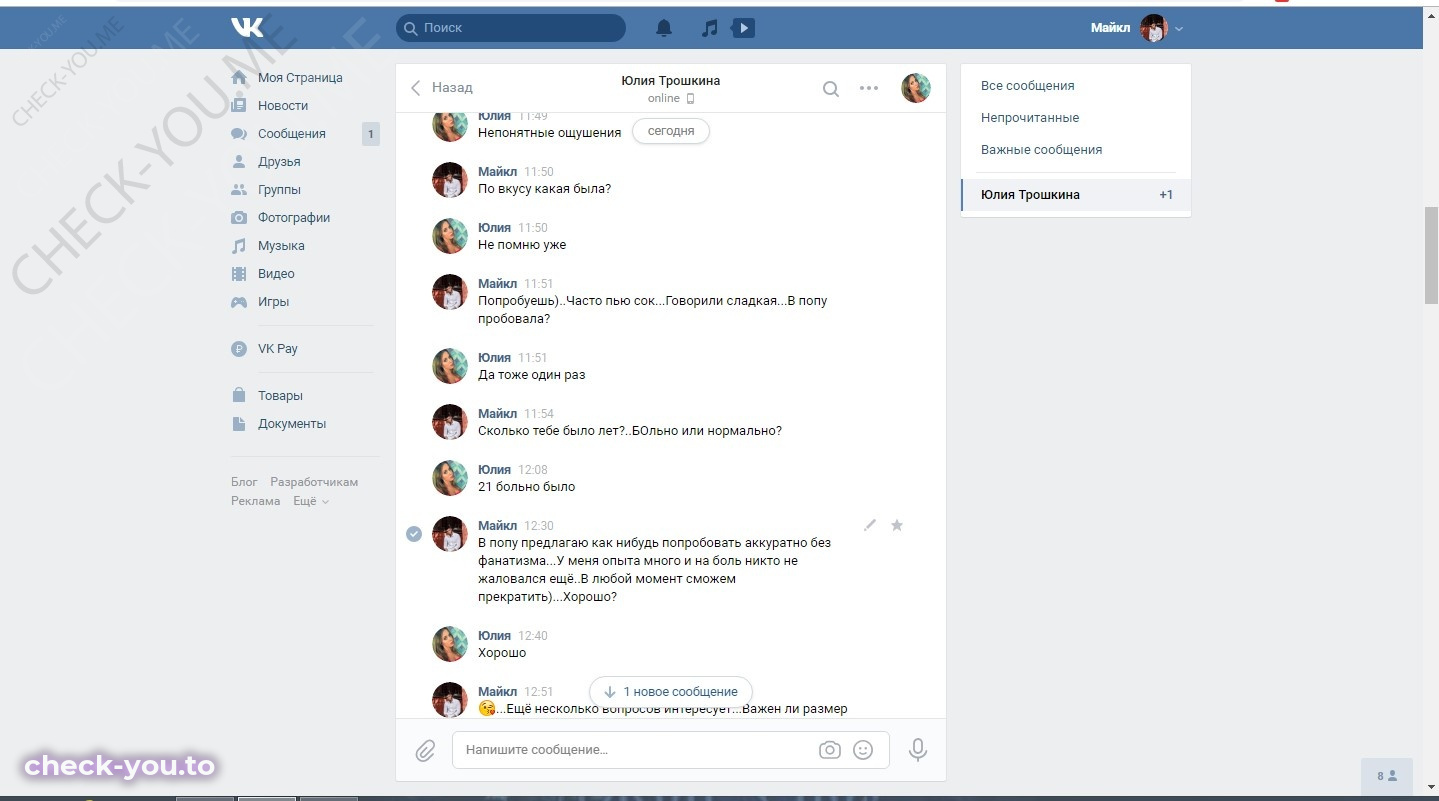Image resolution: width=1439 pixels, height=801 pixels.
Task: Click message text Не помню уже
Action: point(522,245)
